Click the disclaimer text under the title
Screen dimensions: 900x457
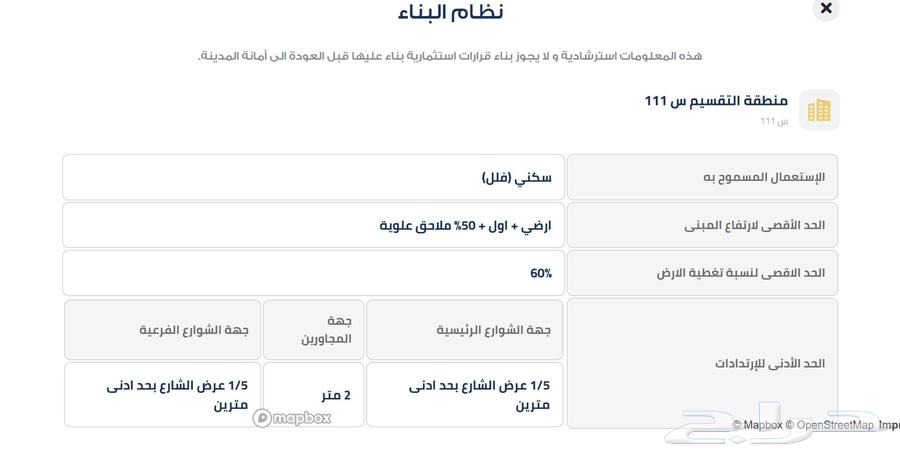coord(450,56)
